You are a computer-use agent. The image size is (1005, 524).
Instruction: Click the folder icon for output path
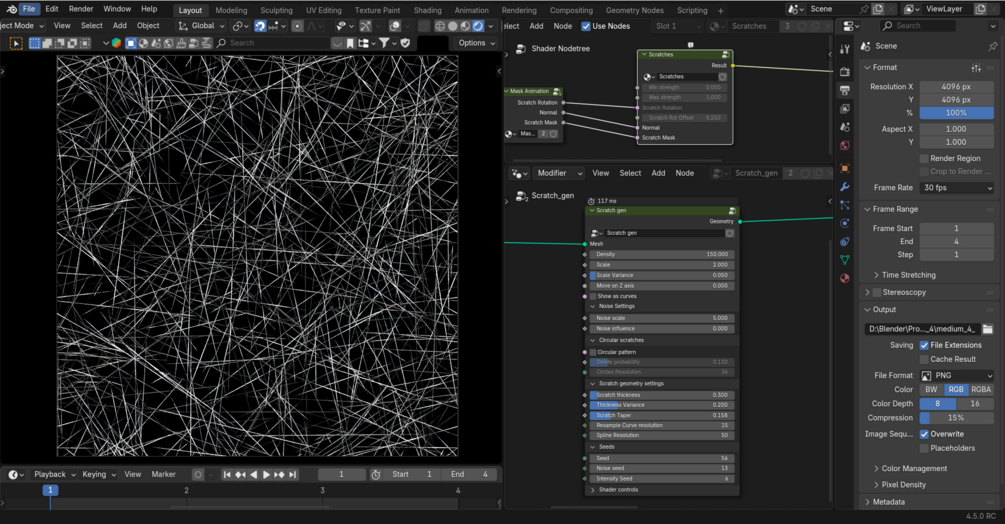pos(987,329)
